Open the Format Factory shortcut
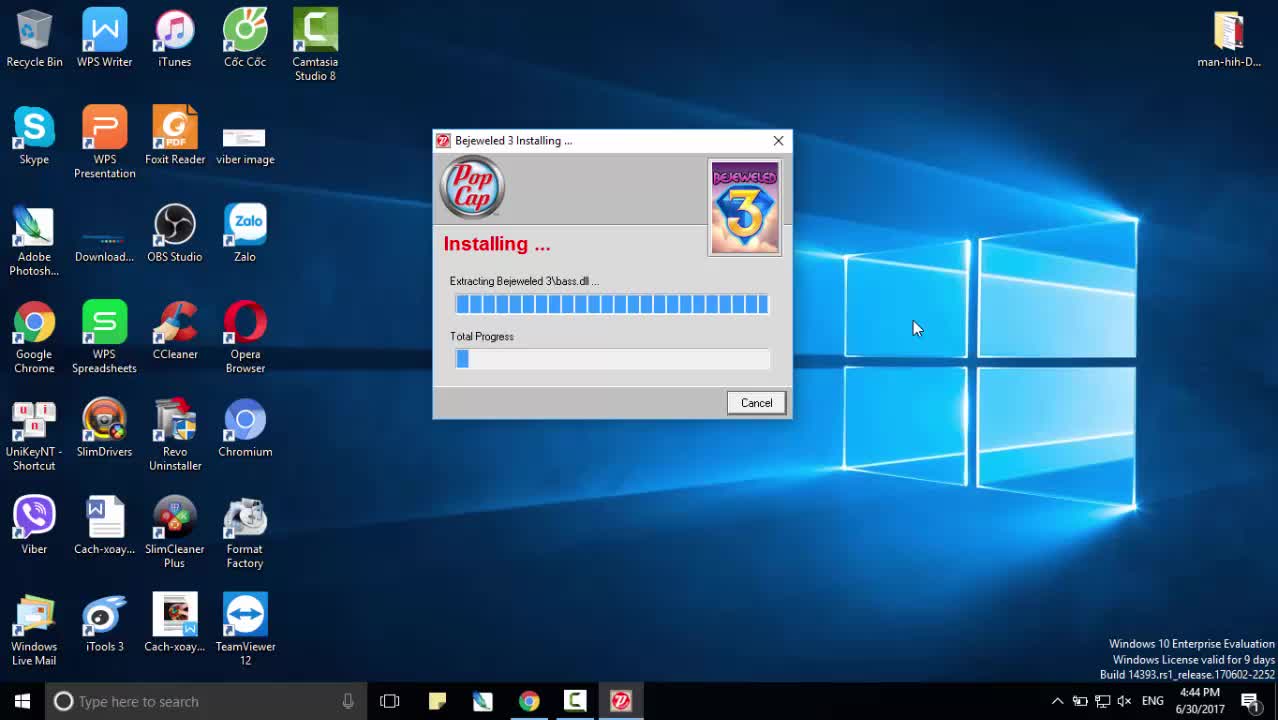1278x720 pixels. 245,533
